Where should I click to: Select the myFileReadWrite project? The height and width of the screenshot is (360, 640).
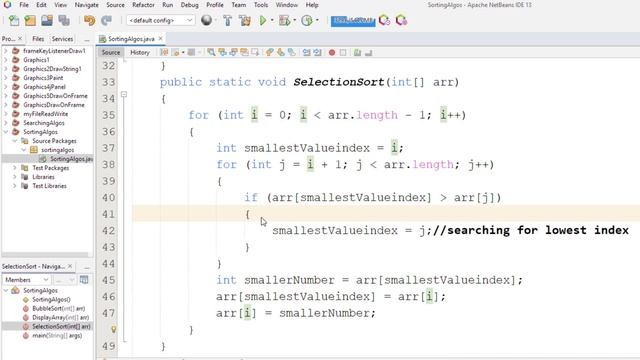45,114
